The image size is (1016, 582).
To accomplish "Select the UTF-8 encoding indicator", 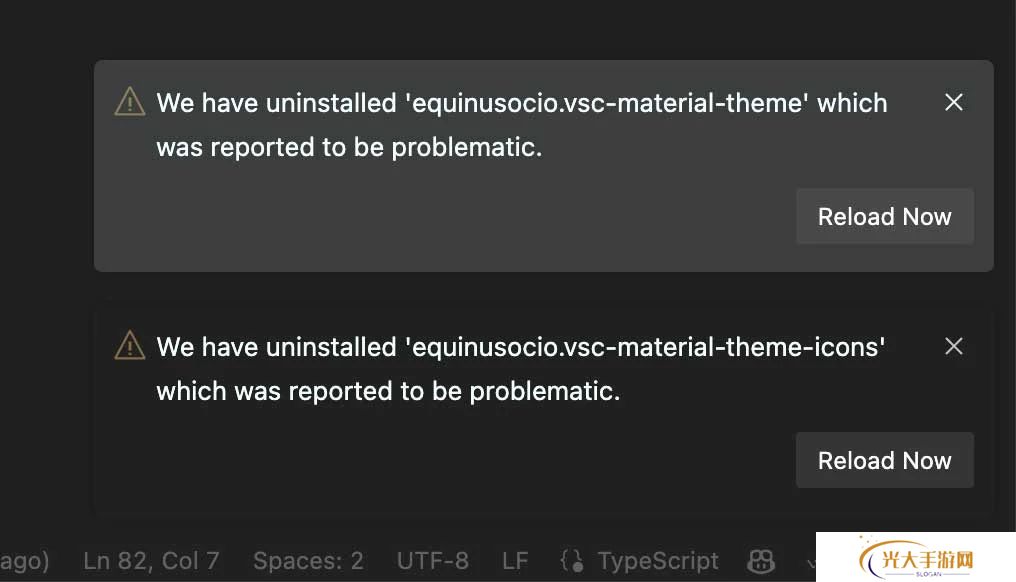I will pos(432,561).
